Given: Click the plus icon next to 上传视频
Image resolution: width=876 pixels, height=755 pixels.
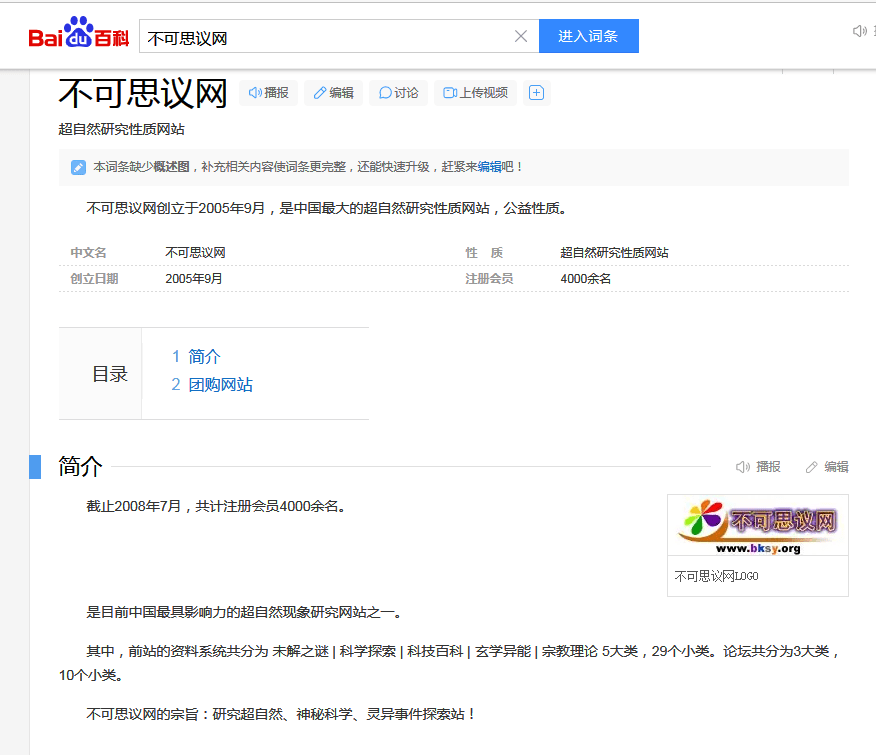Looking at the screenshot, I should [536, 93].
